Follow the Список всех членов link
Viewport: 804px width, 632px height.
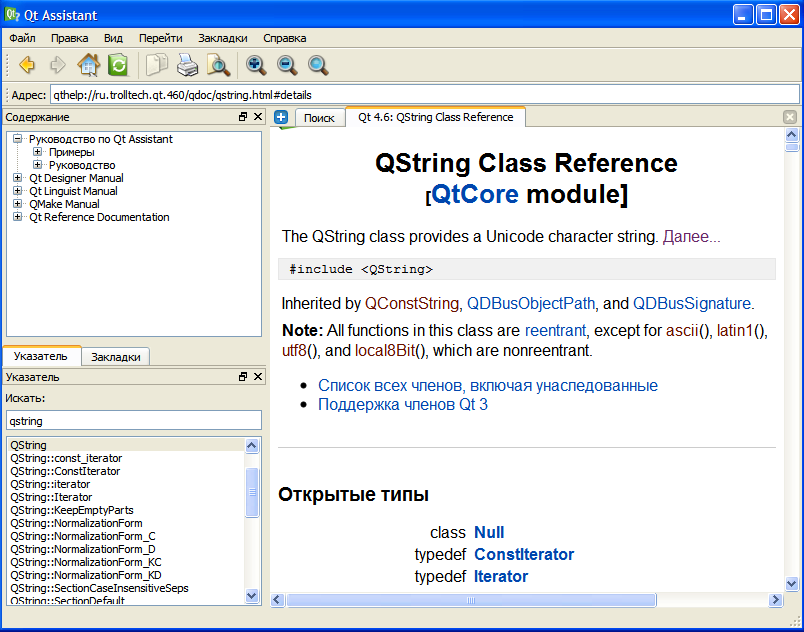click(487, 385)
